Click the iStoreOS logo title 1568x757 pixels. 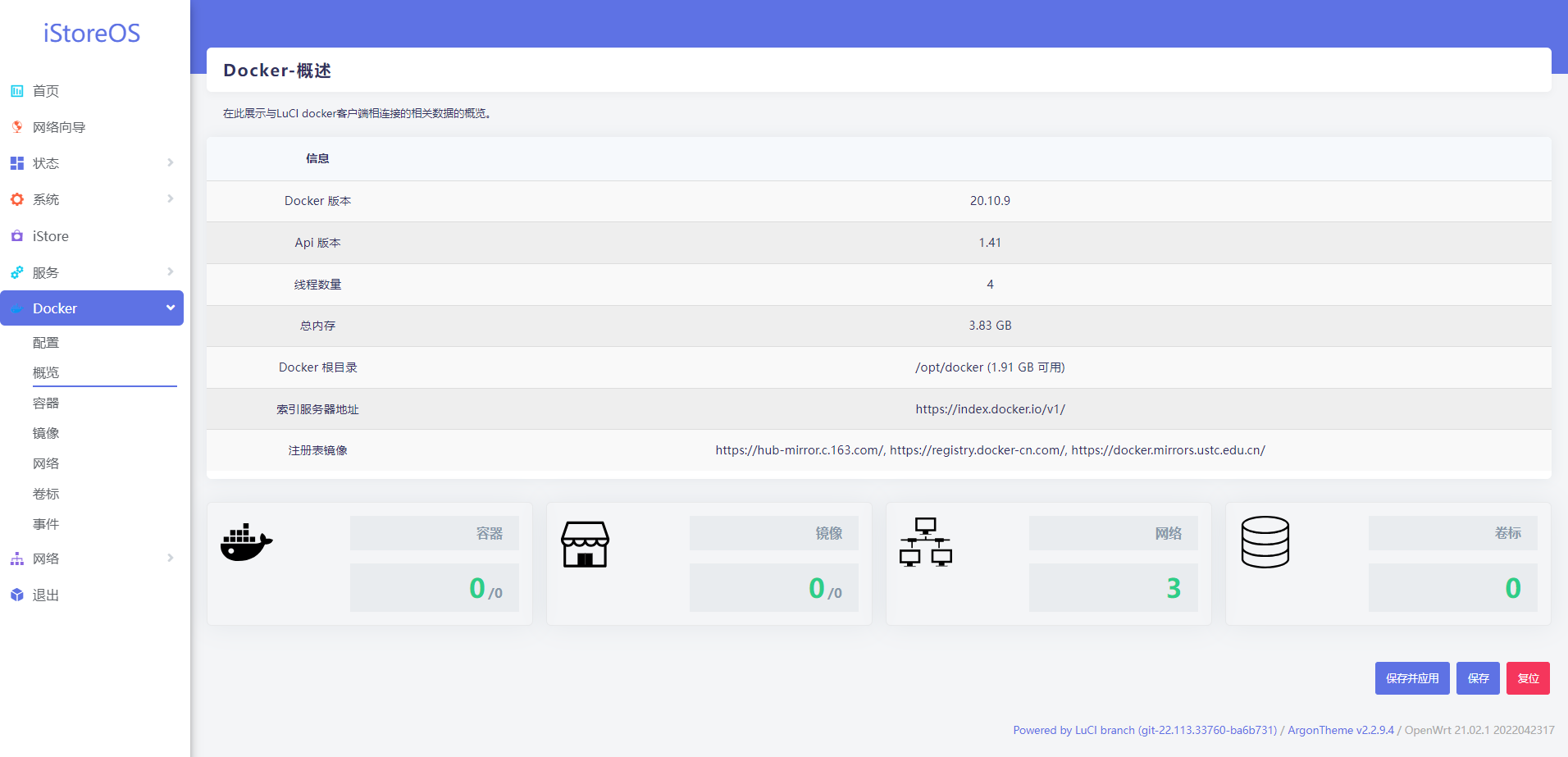(x=92, y=34)
